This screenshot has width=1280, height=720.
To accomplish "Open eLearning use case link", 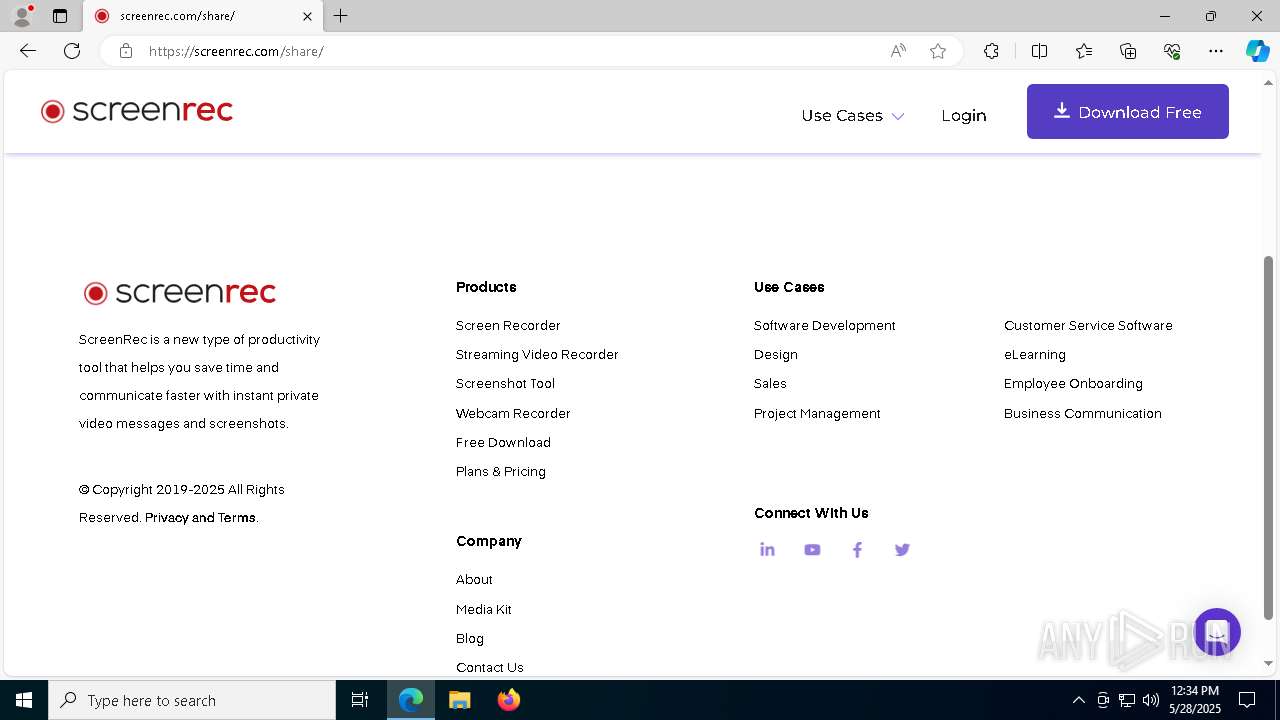I will [1035, 355].
